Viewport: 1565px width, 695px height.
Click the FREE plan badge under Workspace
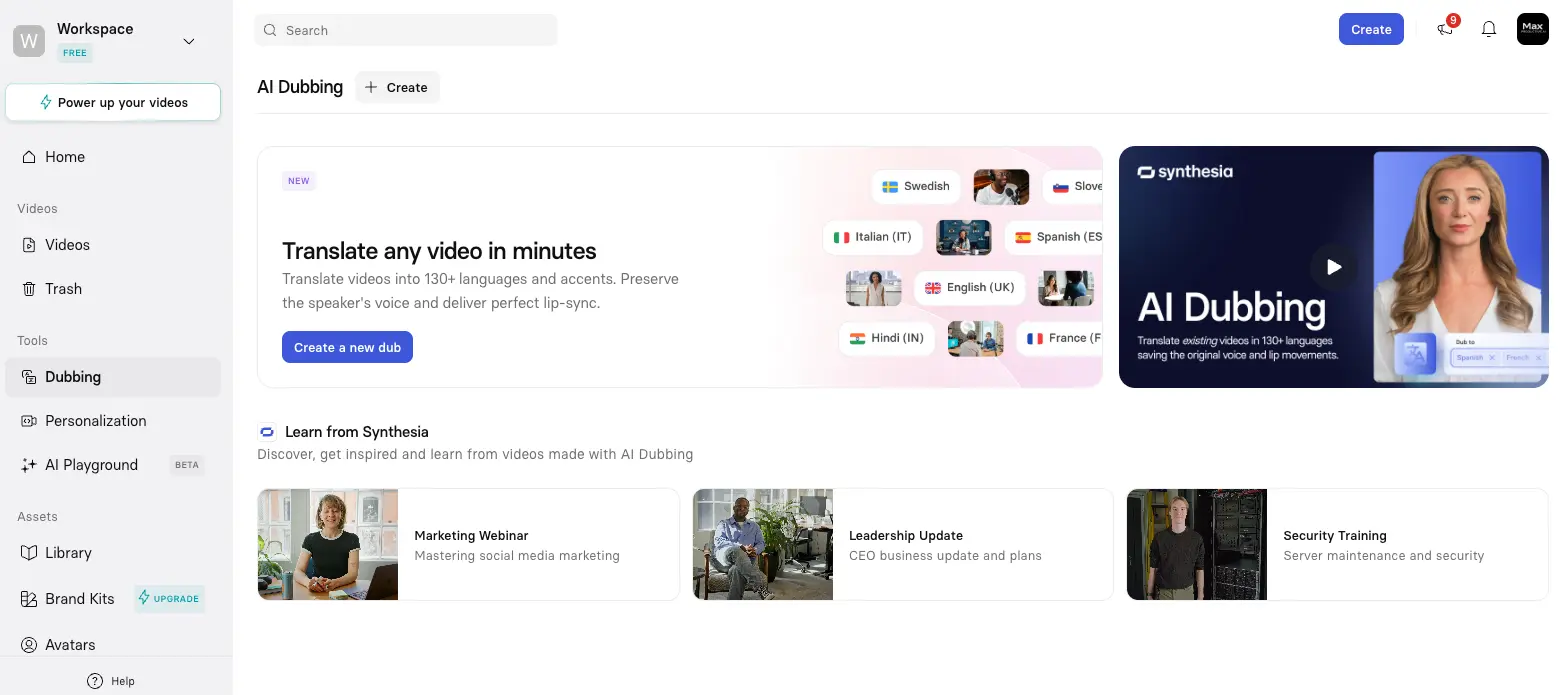tap(75, 53)
